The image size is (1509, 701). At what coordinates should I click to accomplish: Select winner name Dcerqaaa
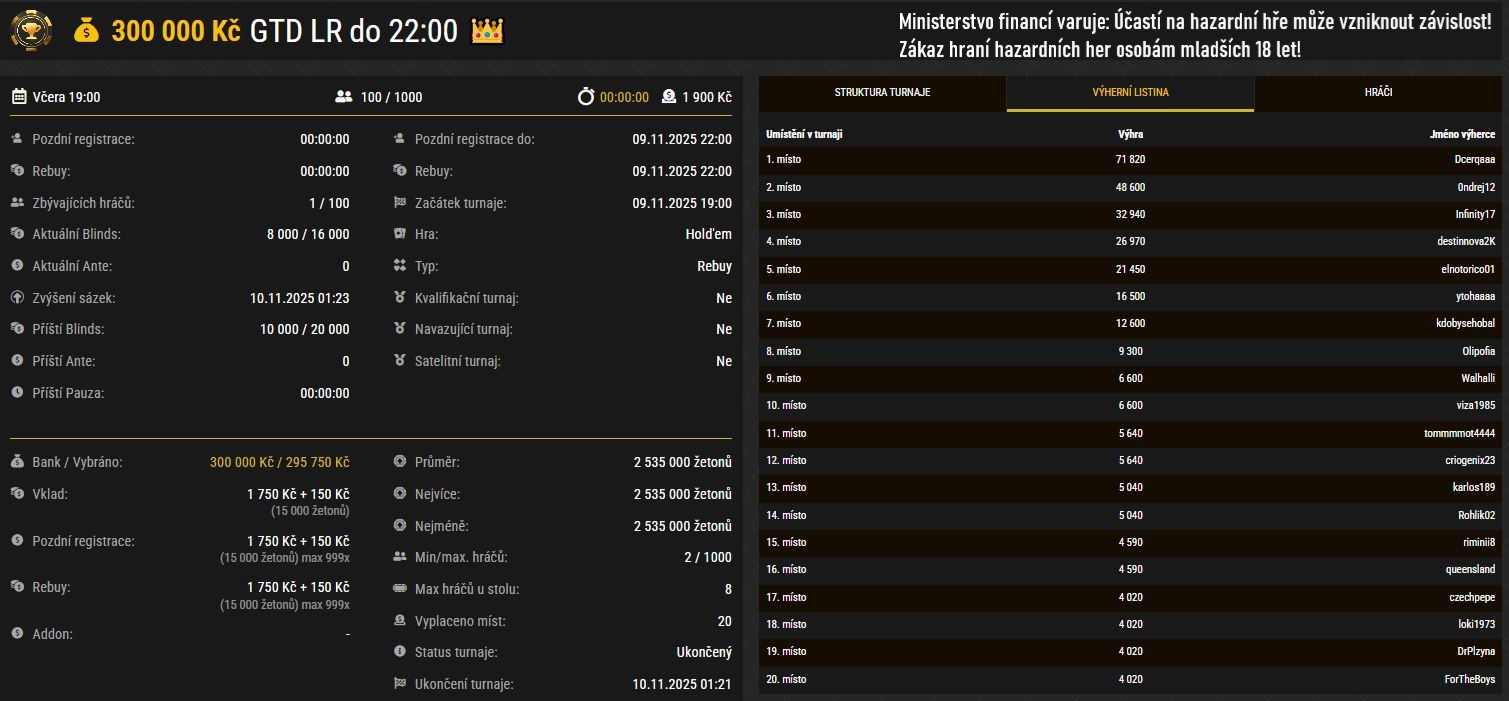(x=1475, y=159)
